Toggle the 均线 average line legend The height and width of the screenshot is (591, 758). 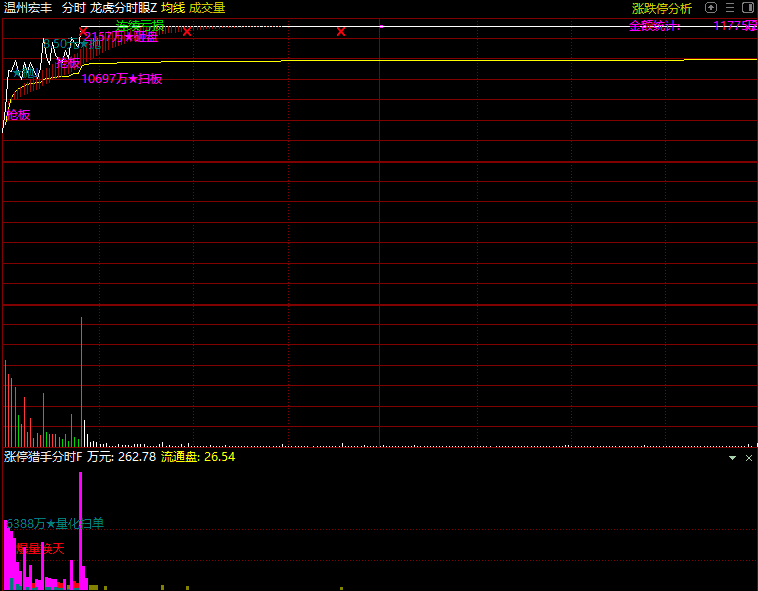click(x=173, y=8)
